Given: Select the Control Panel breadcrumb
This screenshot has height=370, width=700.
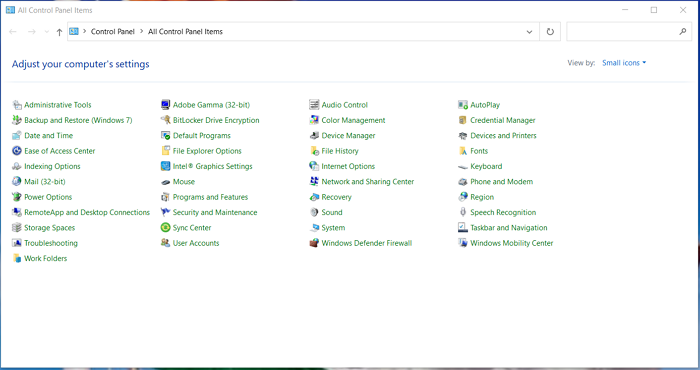Looking at the screenshot, I should (112, 32).
